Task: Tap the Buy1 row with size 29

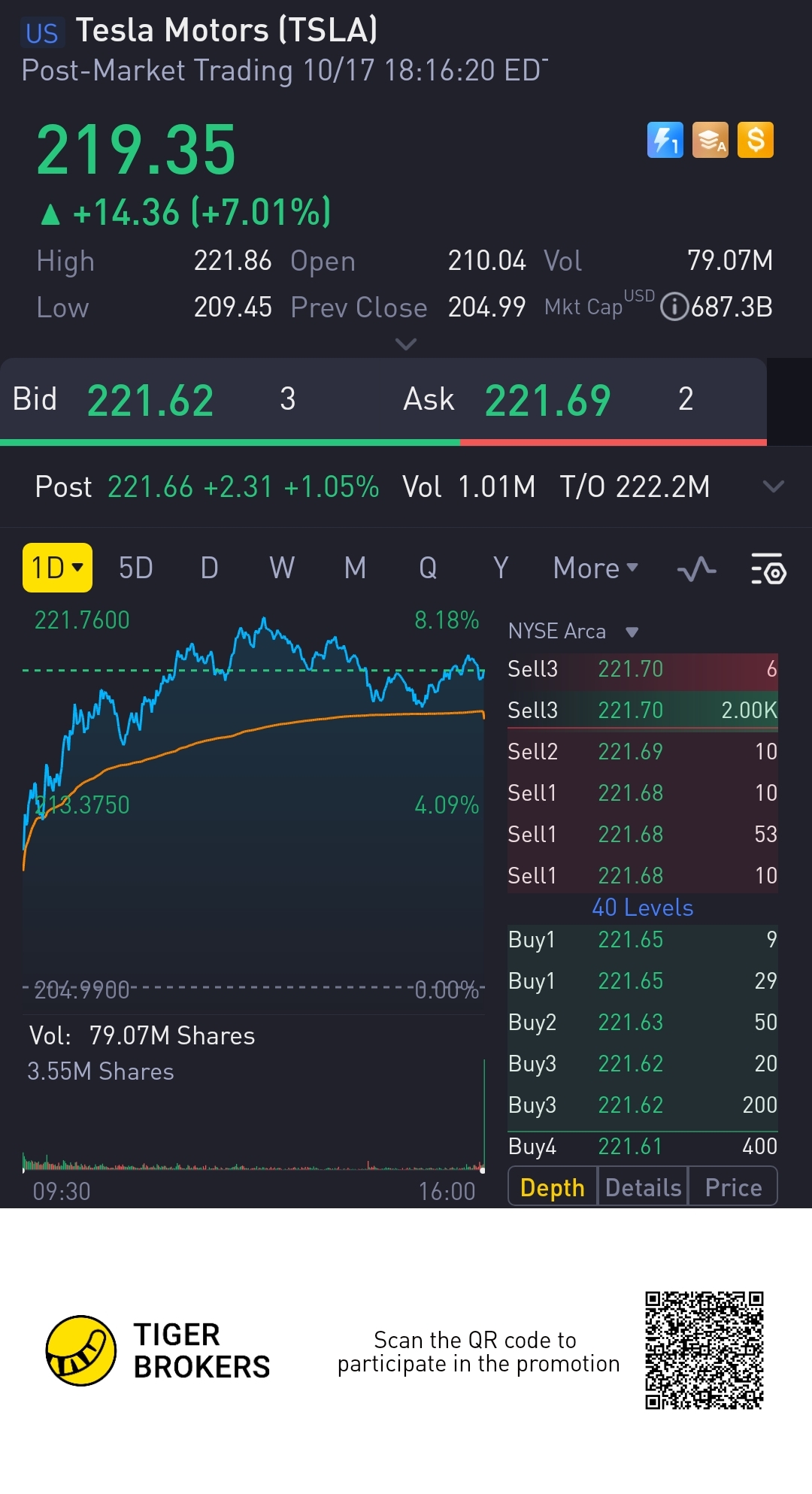Action: 643,980
